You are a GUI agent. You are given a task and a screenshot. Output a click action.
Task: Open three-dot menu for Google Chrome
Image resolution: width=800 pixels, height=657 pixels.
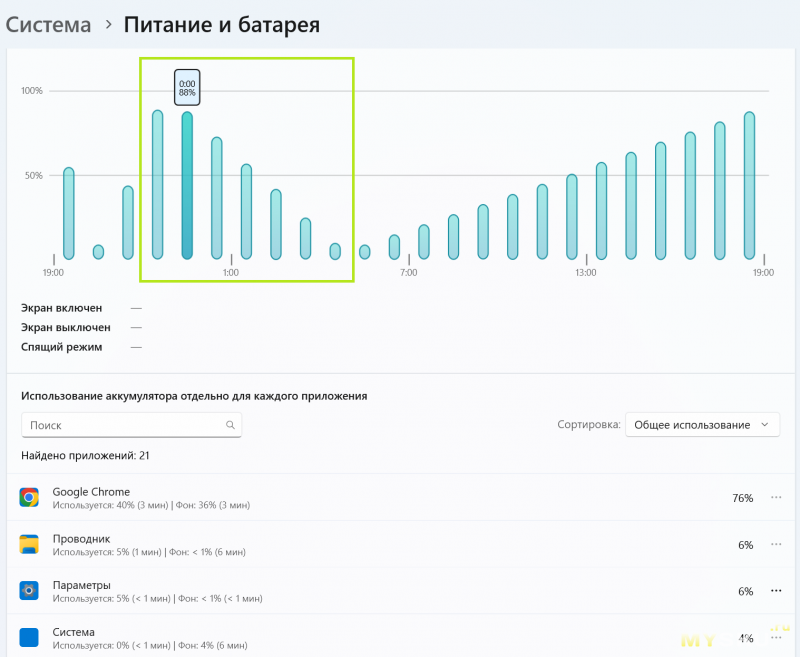[x=776, y=497]
